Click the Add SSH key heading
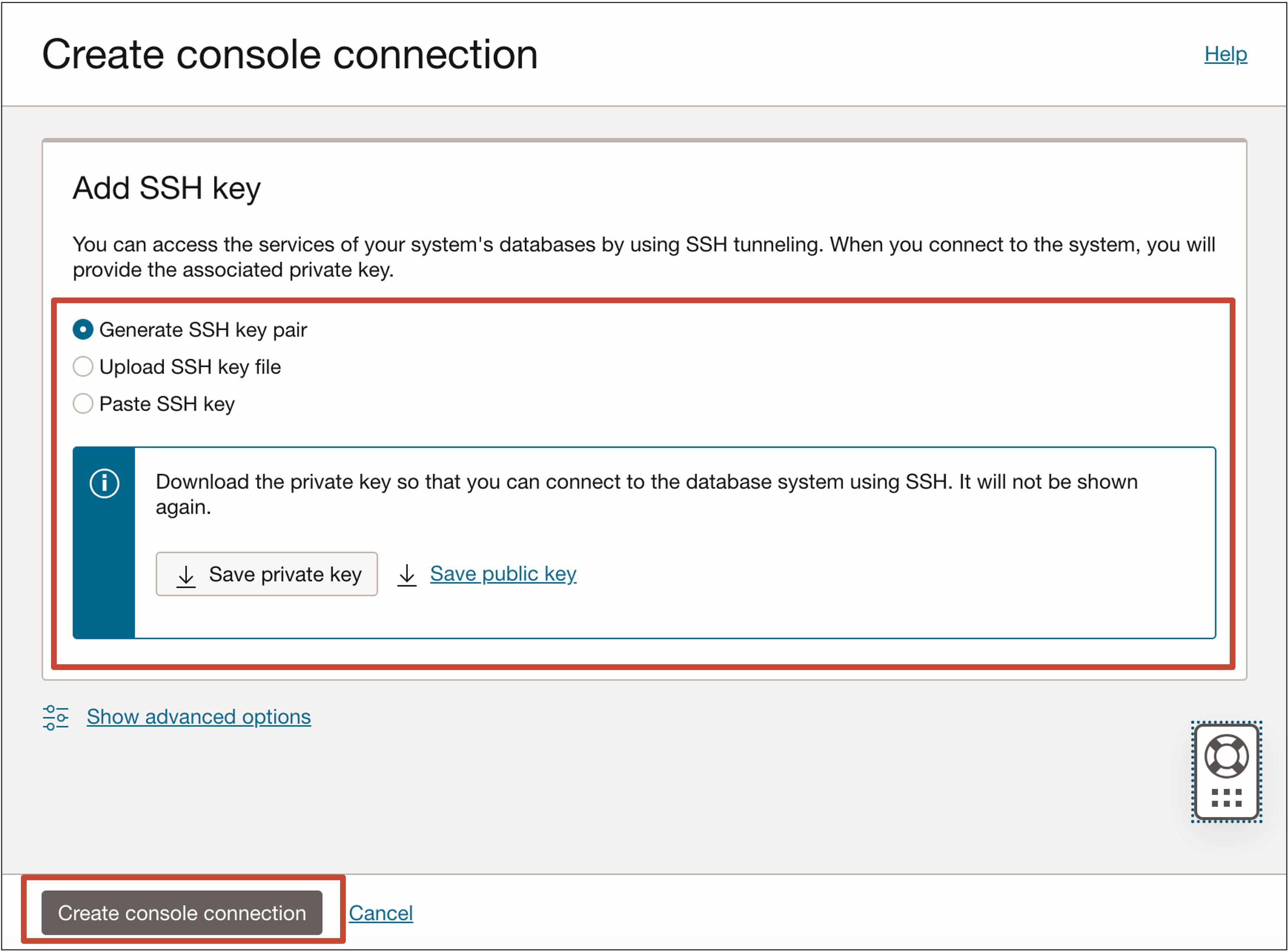The width and height of the screenshot is (1288, 951). pyautogui.click(x=166, y=188)
